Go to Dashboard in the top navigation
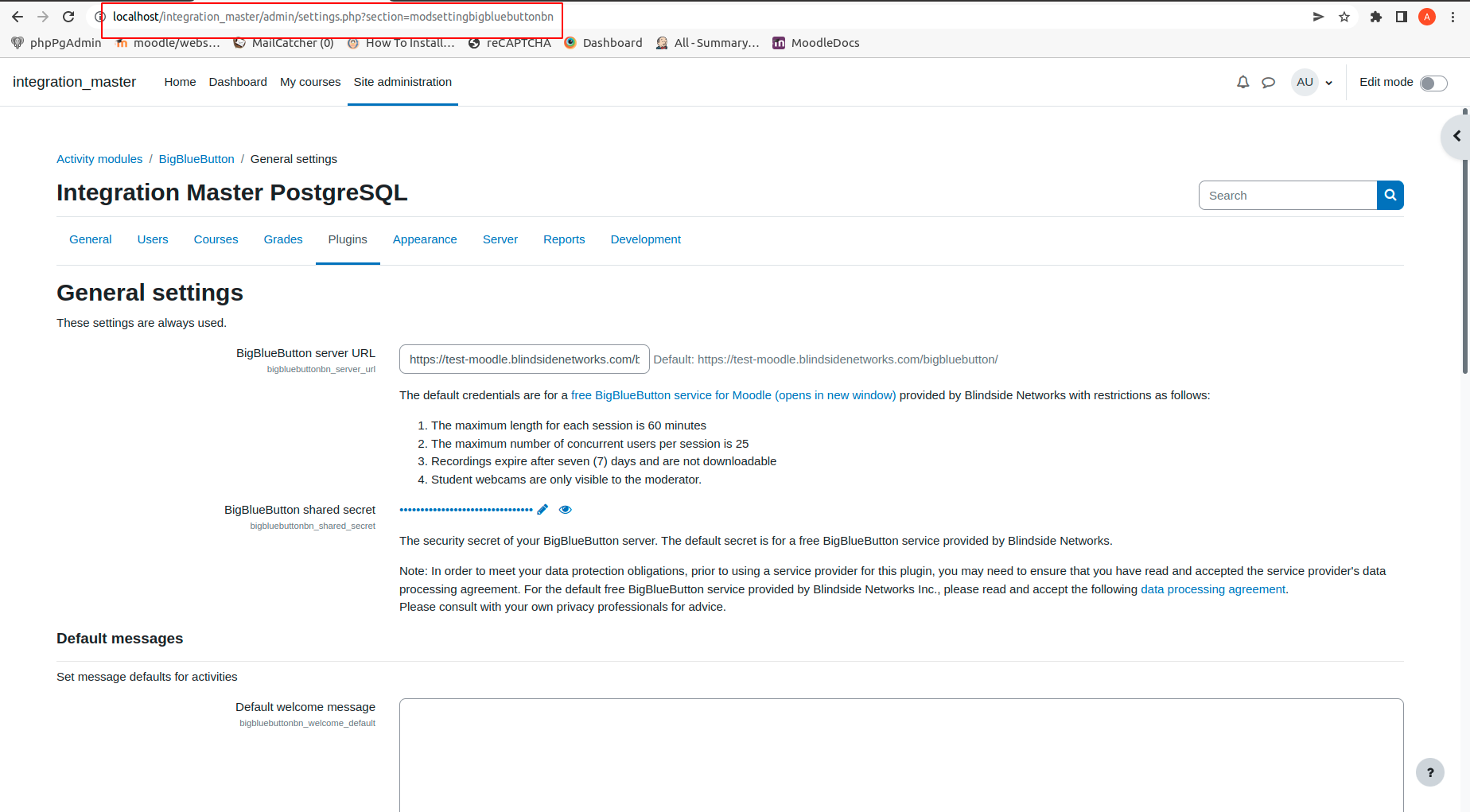The image size is (1470, 812). point(238,82)
